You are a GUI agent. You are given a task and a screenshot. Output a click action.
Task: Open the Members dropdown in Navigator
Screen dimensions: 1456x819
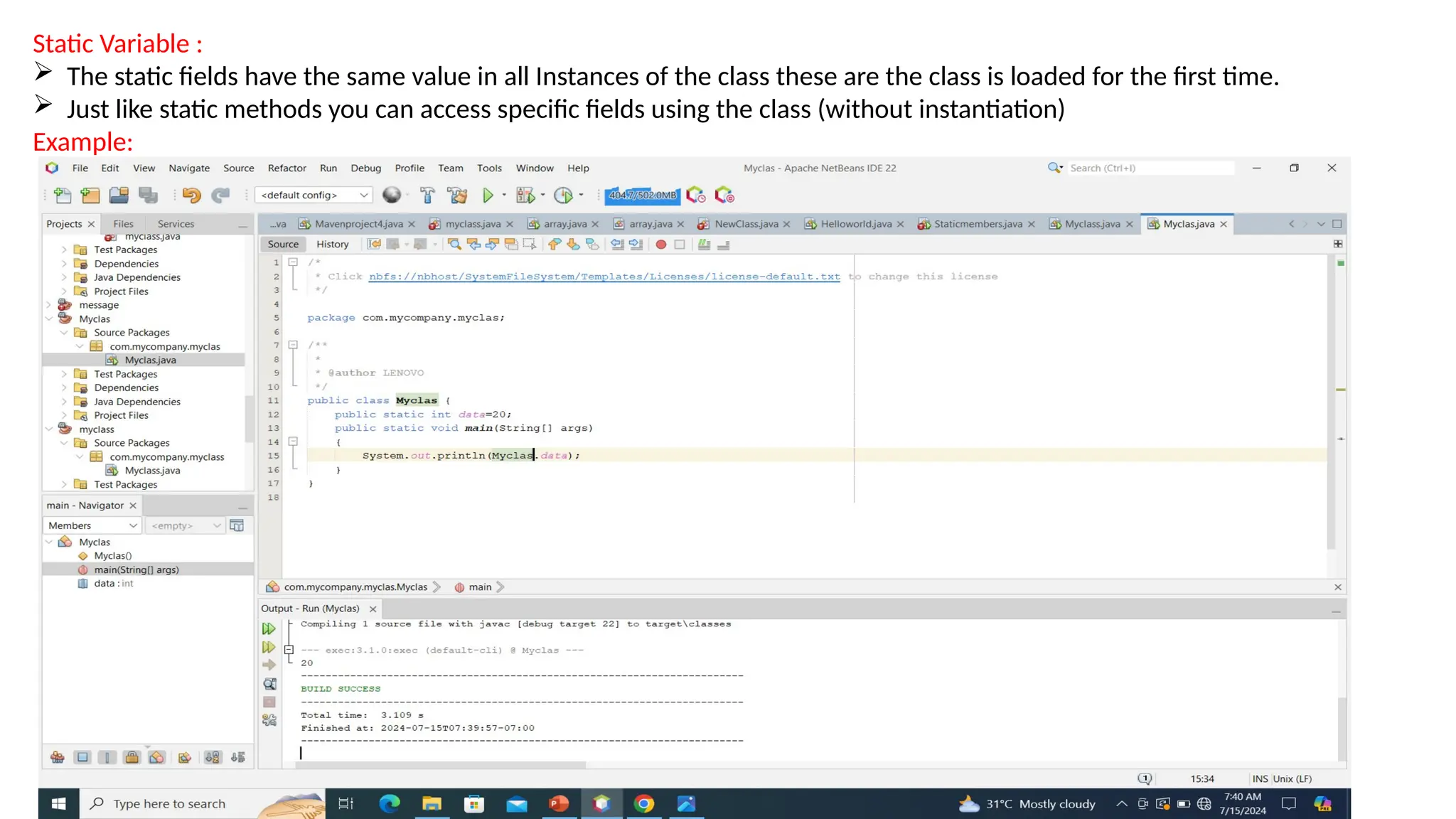coord(92,525)
